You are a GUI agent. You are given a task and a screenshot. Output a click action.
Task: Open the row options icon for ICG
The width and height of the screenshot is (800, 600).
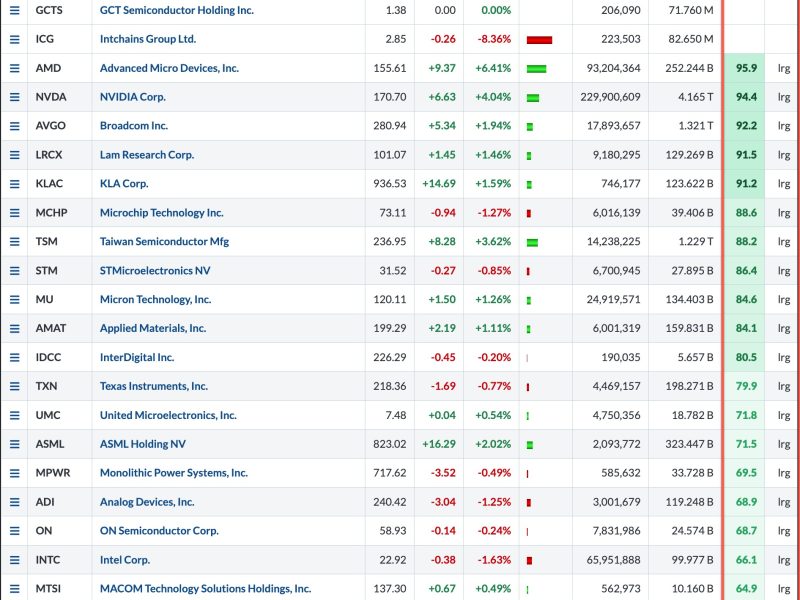coord(14,39)
